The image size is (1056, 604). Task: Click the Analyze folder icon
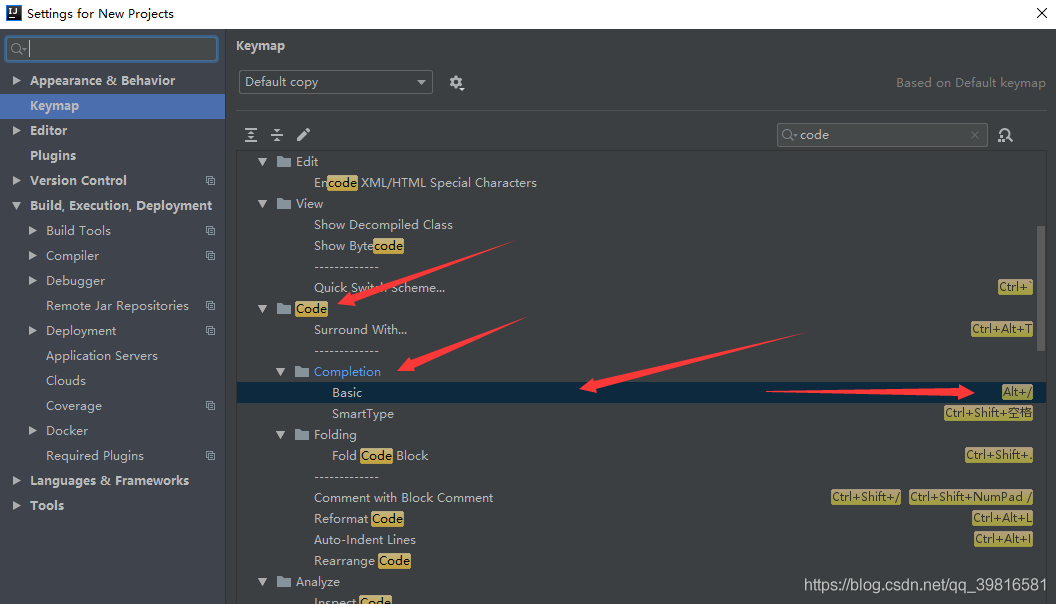click(284, 582)
